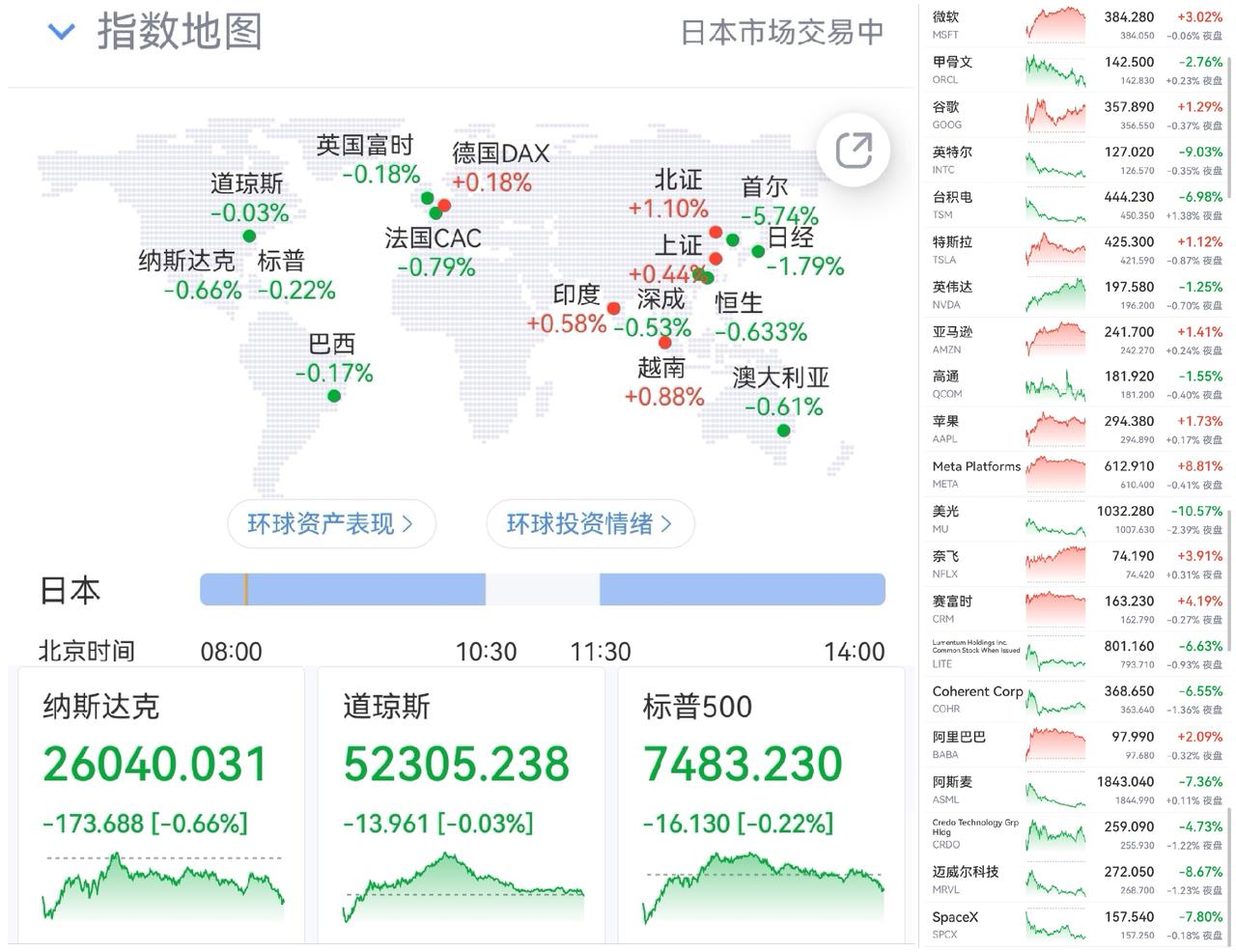Collapse the 指数地图 section chevron
1236x952 pixels.
click(62, 32)
